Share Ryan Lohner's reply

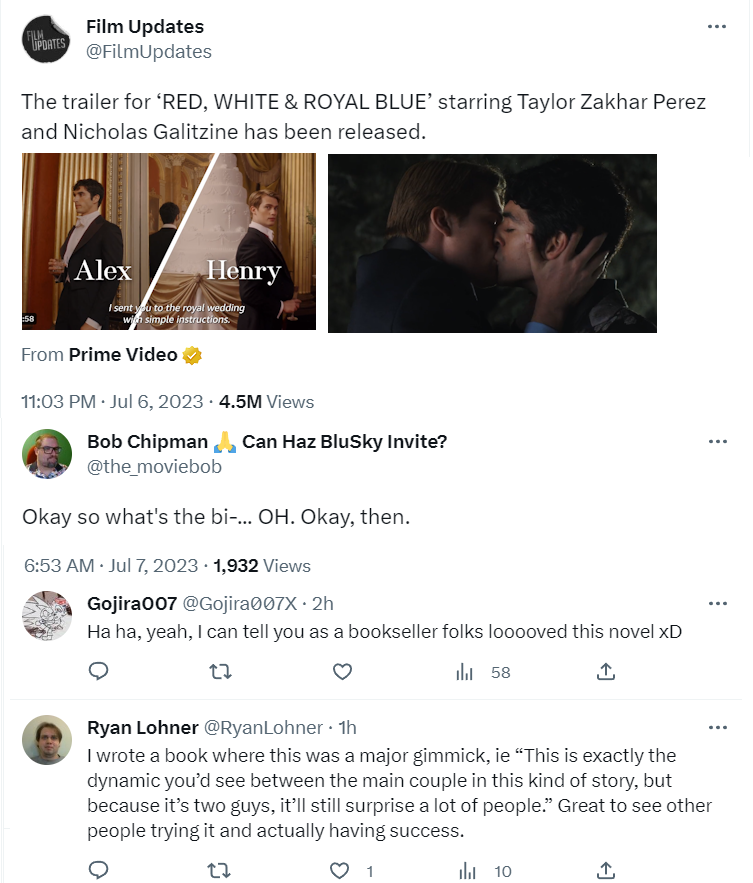pos(605,870)
